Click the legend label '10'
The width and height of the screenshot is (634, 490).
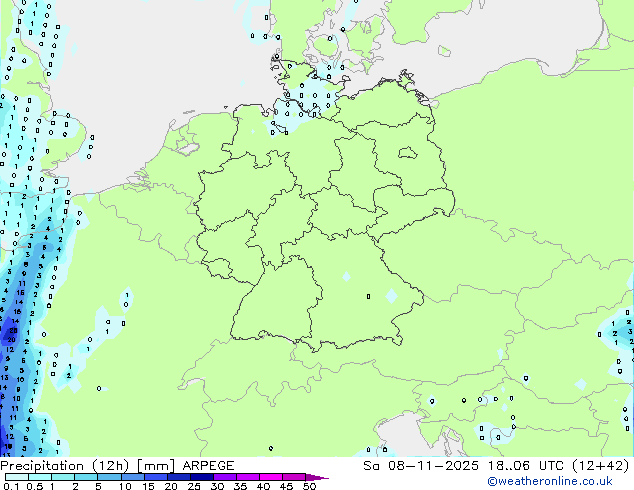[x=125, y=486]
